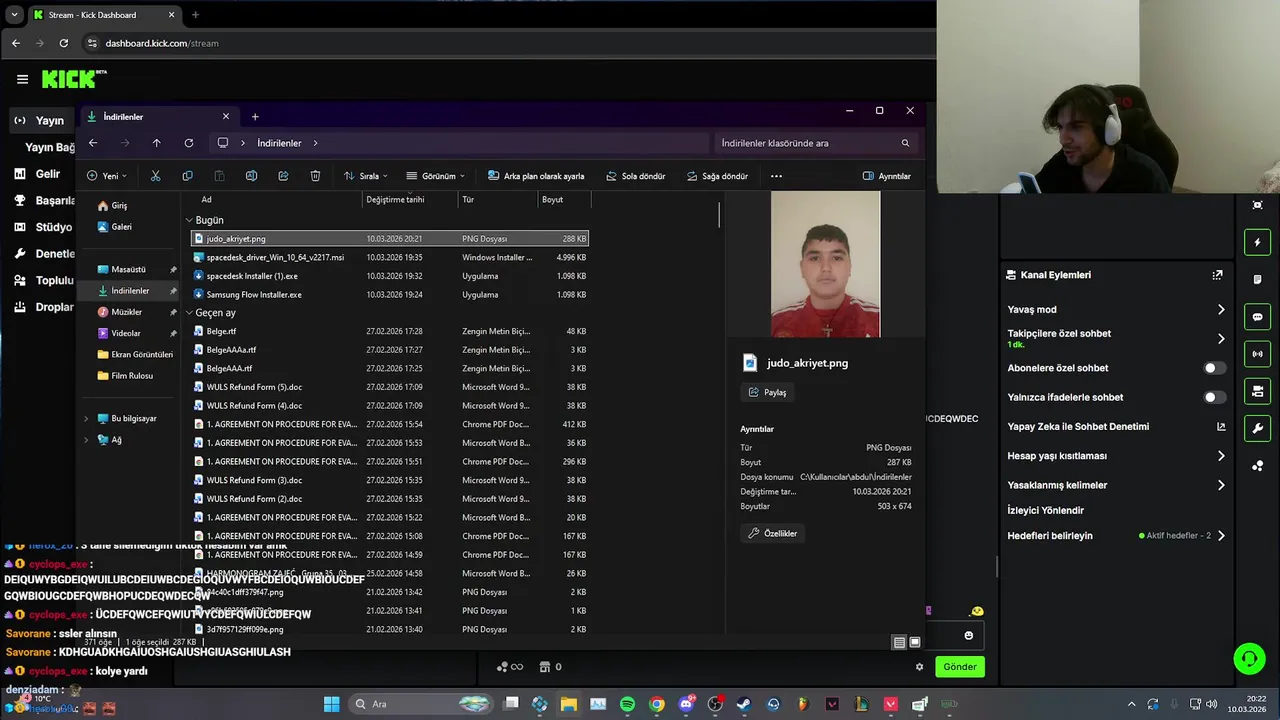Toggle the Ayrıntılar details pane button
1280x720 pixels.
[887, 176]
